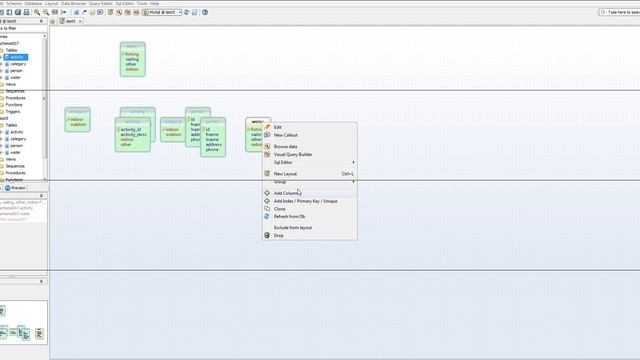Switch to the Preview tab in the left panel
The width and height of the screenshot is (640, 360).
(x=16, y=188)
